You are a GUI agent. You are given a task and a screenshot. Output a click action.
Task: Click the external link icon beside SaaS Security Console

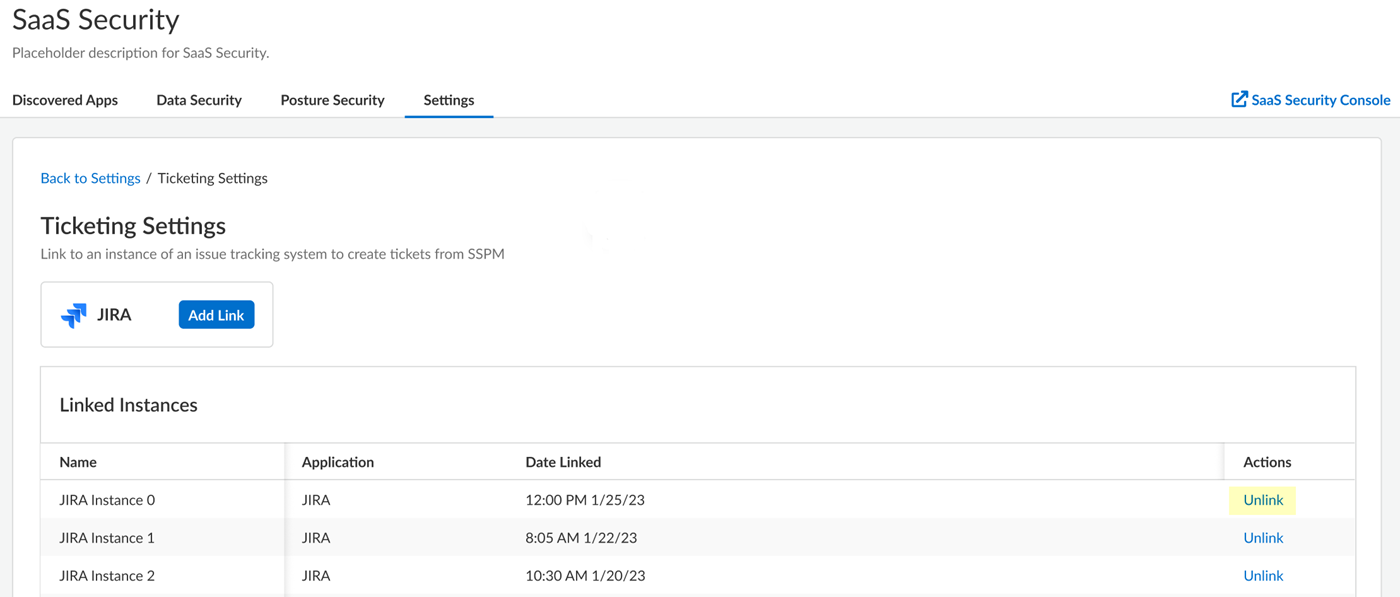point(1239,99)
